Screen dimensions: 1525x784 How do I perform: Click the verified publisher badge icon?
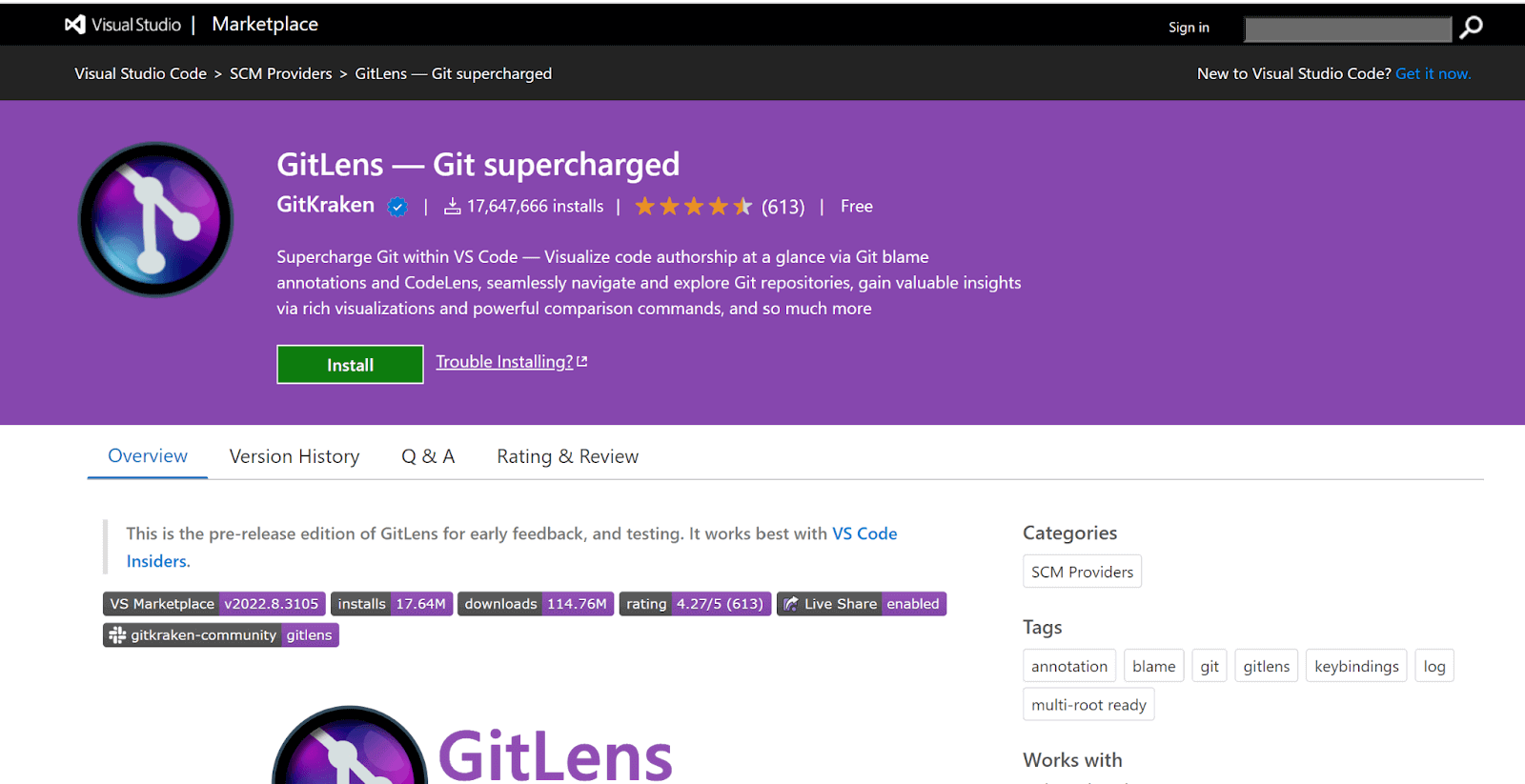397,206
